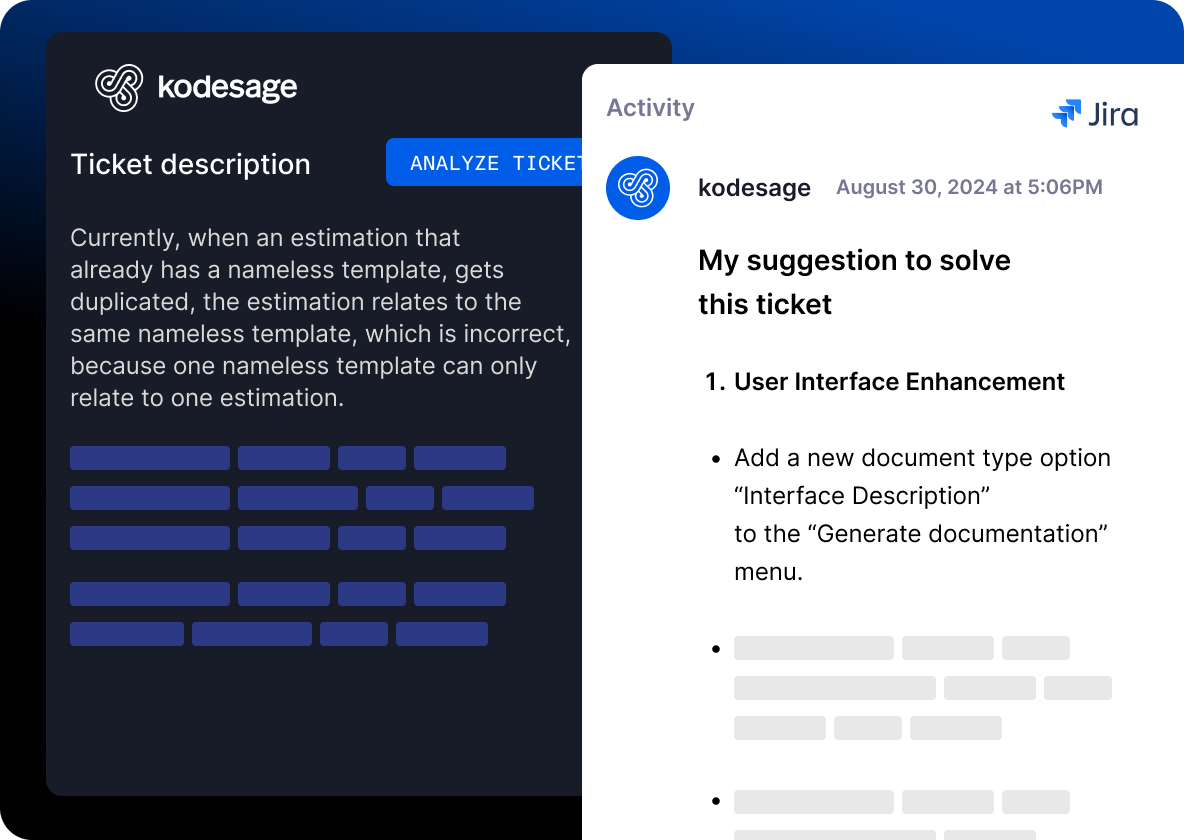Select the white swirl inside the avatar circle
Image resolution: width=1184 pixels, height=840 pixels.
[x=637, y=187]
